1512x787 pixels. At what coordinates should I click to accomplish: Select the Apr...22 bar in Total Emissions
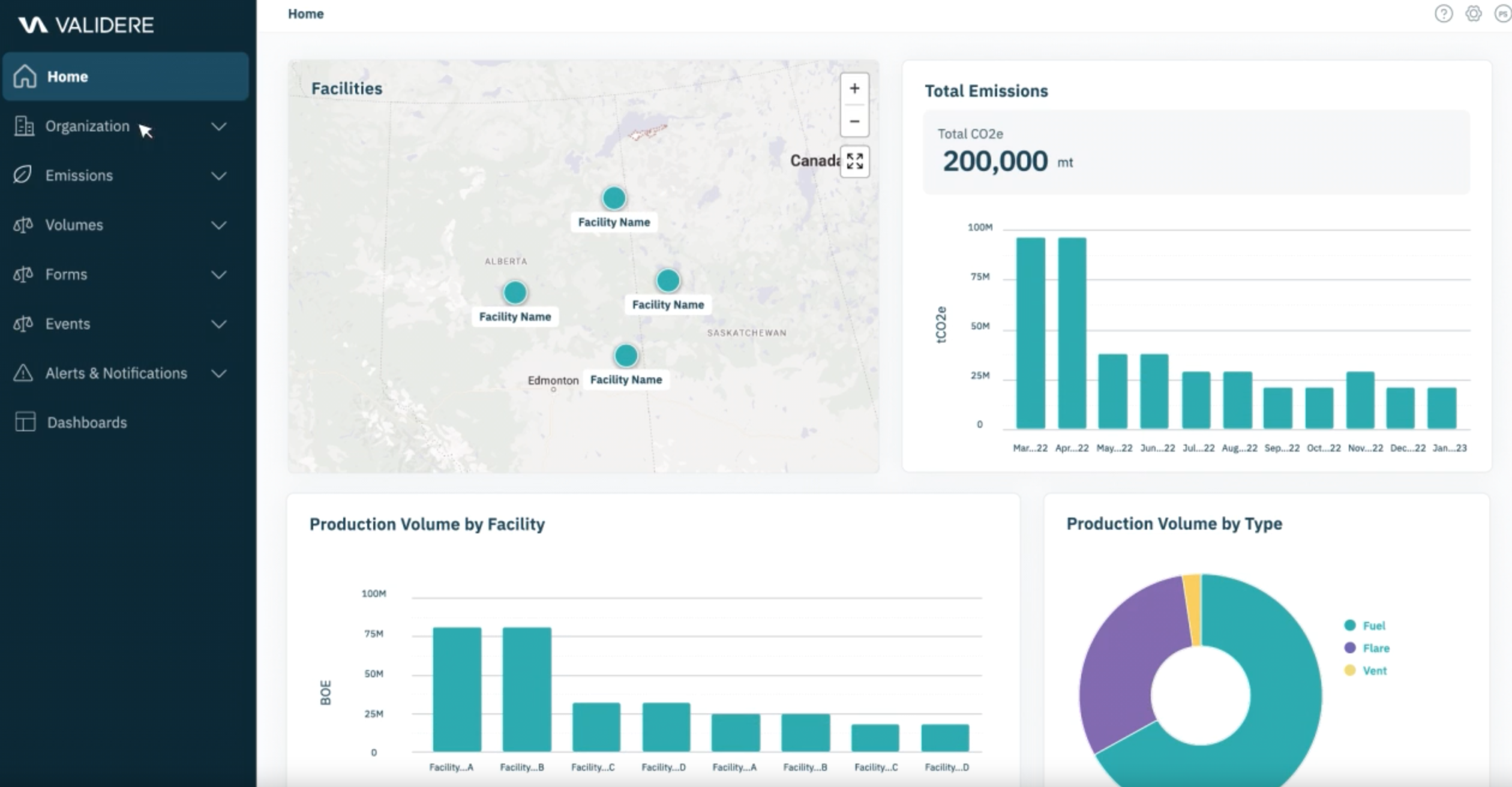click(1072, 333)
